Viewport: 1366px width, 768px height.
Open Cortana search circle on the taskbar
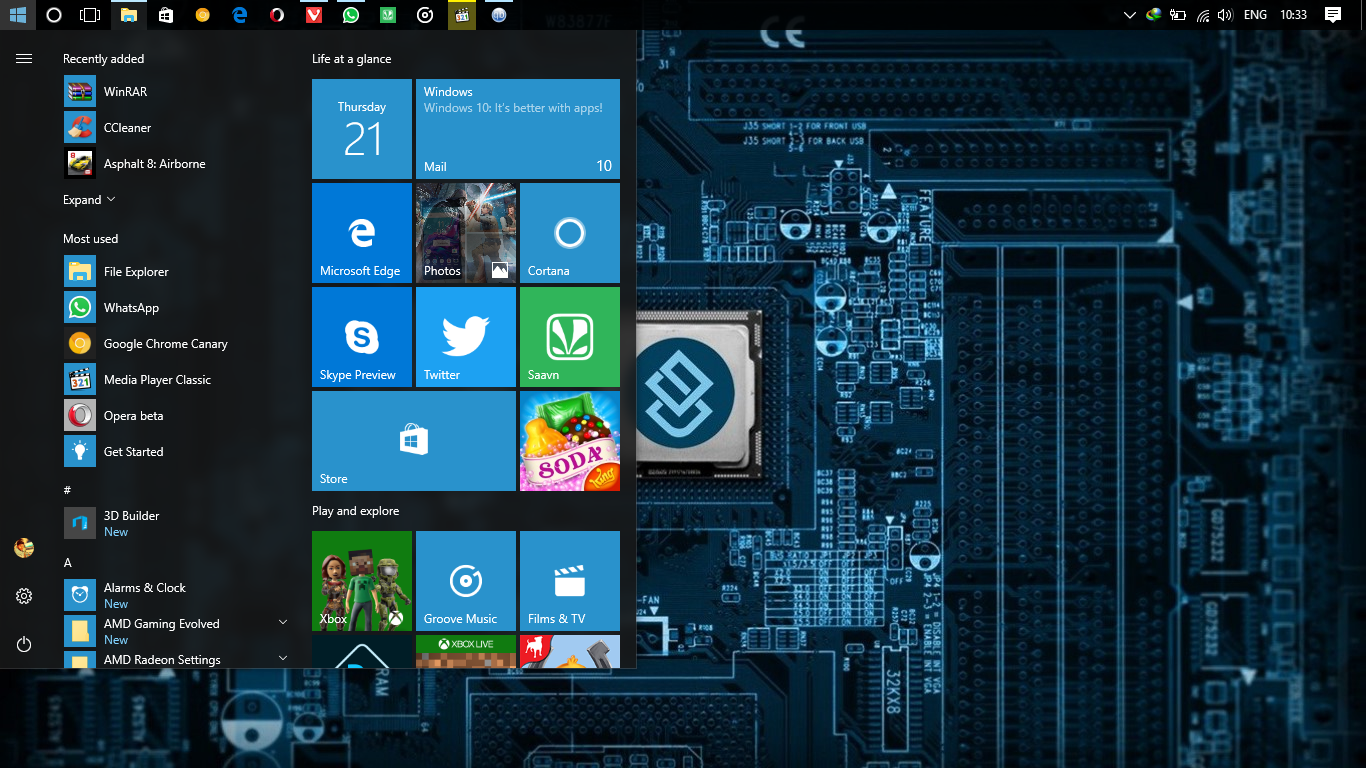point(54,15)
